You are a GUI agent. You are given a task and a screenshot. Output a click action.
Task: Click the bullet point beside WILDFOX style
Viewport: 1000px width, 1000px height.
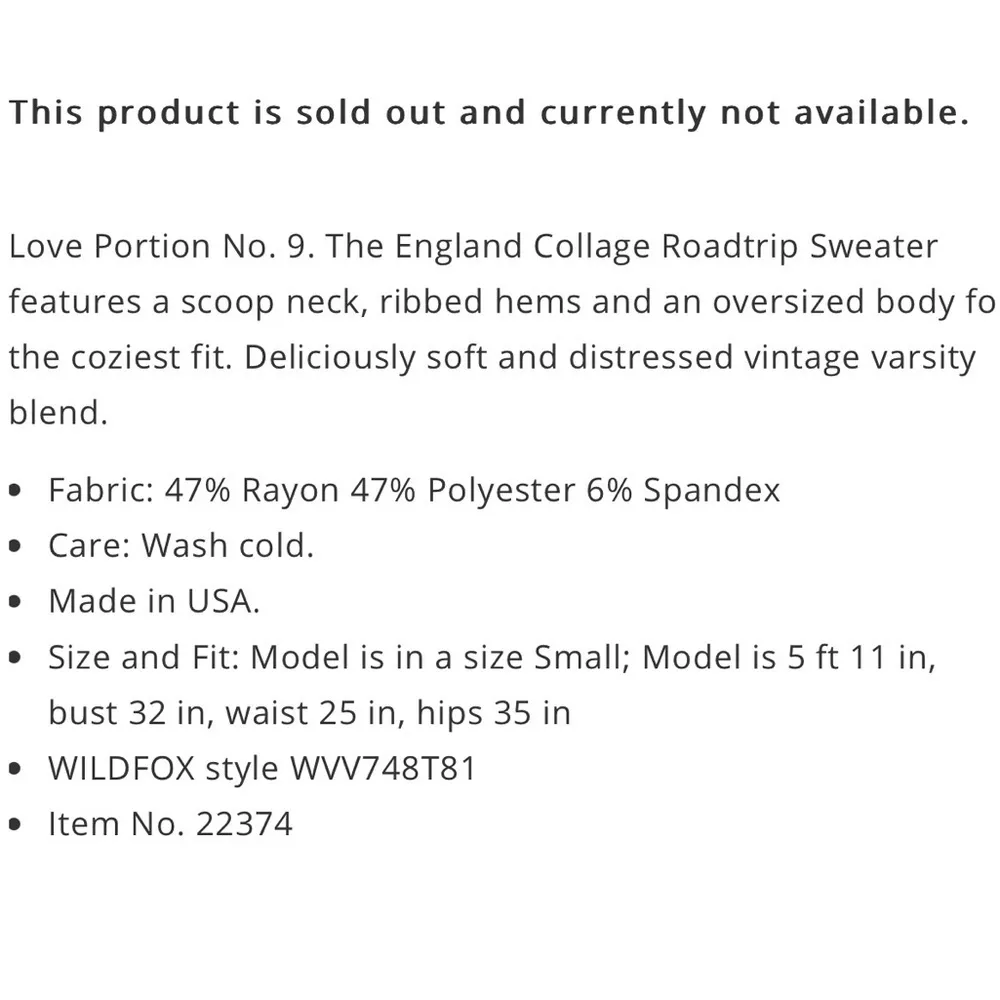[x=15, y=770]
